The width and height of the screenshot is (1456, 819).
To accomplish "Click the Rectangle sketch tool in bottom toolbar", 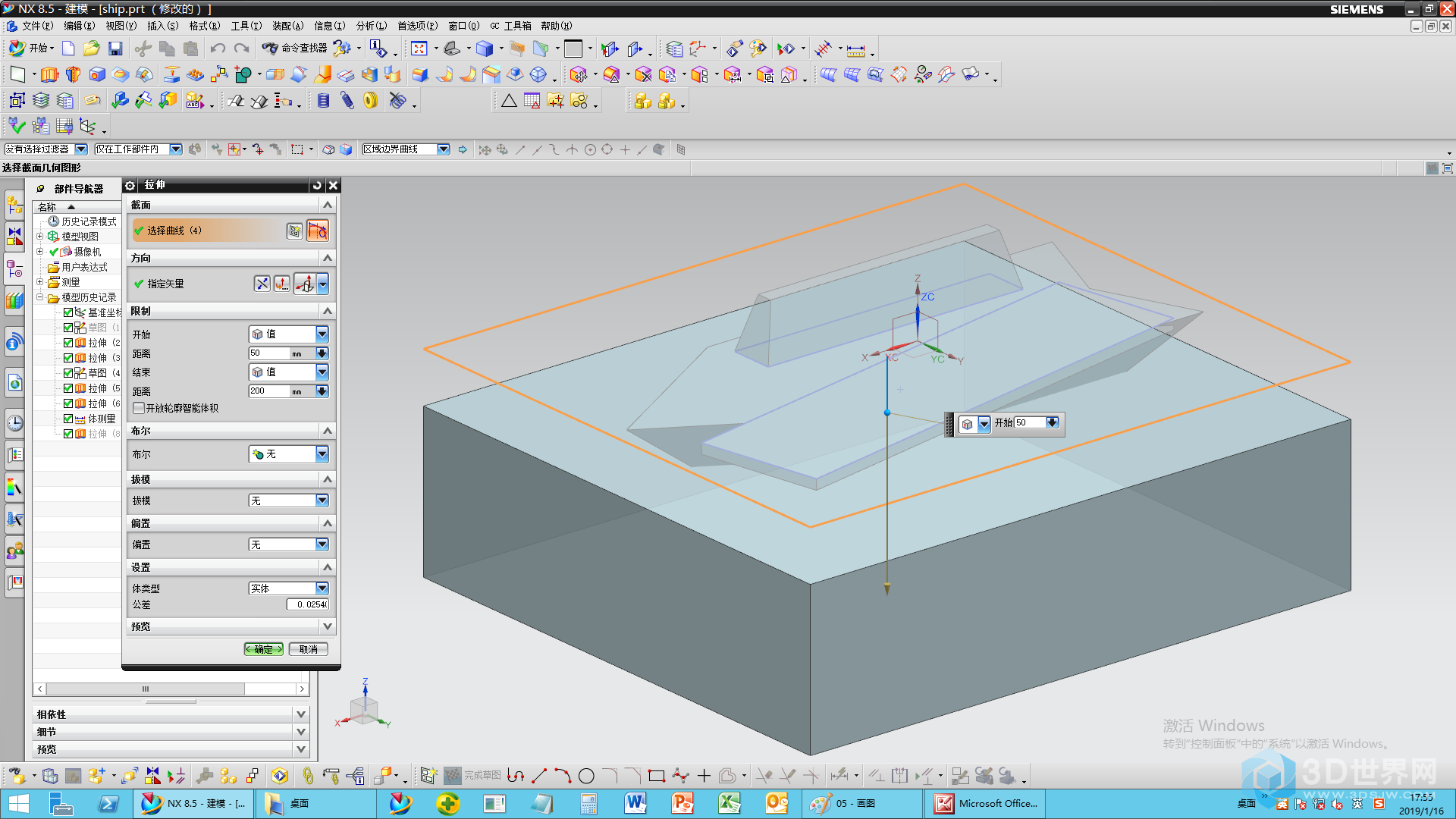I will click(x=657, y=776).
